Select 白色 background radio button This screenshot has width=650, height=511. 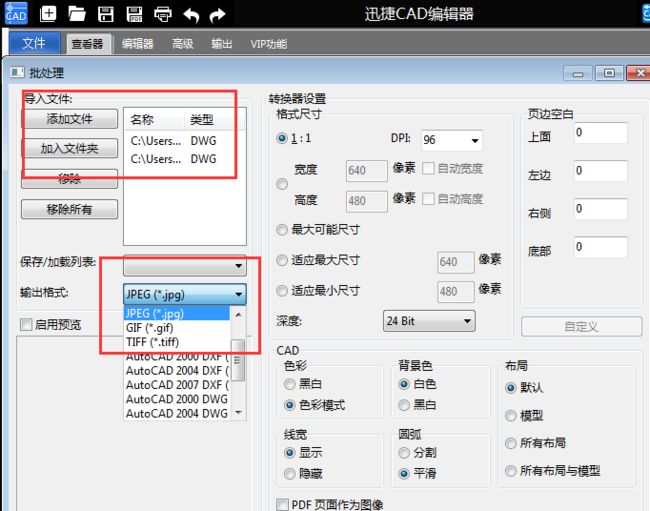coord(404,384)
